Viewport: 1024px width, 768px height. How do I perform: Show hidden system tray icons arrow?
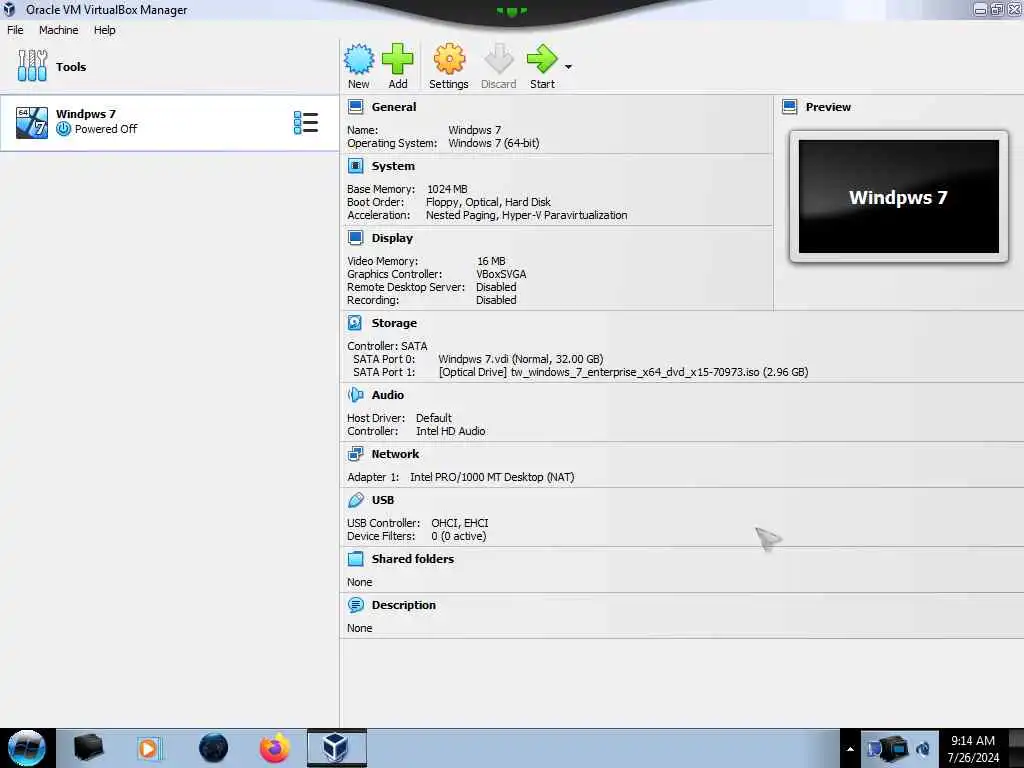click(850, 749)
